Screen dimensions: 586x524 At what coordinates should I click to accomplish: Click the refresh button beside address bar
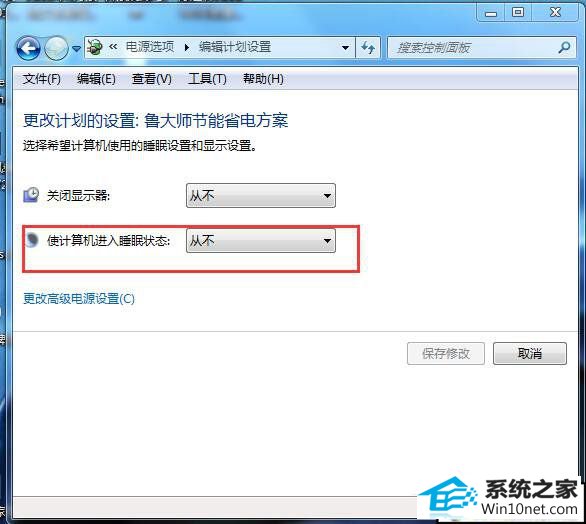coord(368,47)
